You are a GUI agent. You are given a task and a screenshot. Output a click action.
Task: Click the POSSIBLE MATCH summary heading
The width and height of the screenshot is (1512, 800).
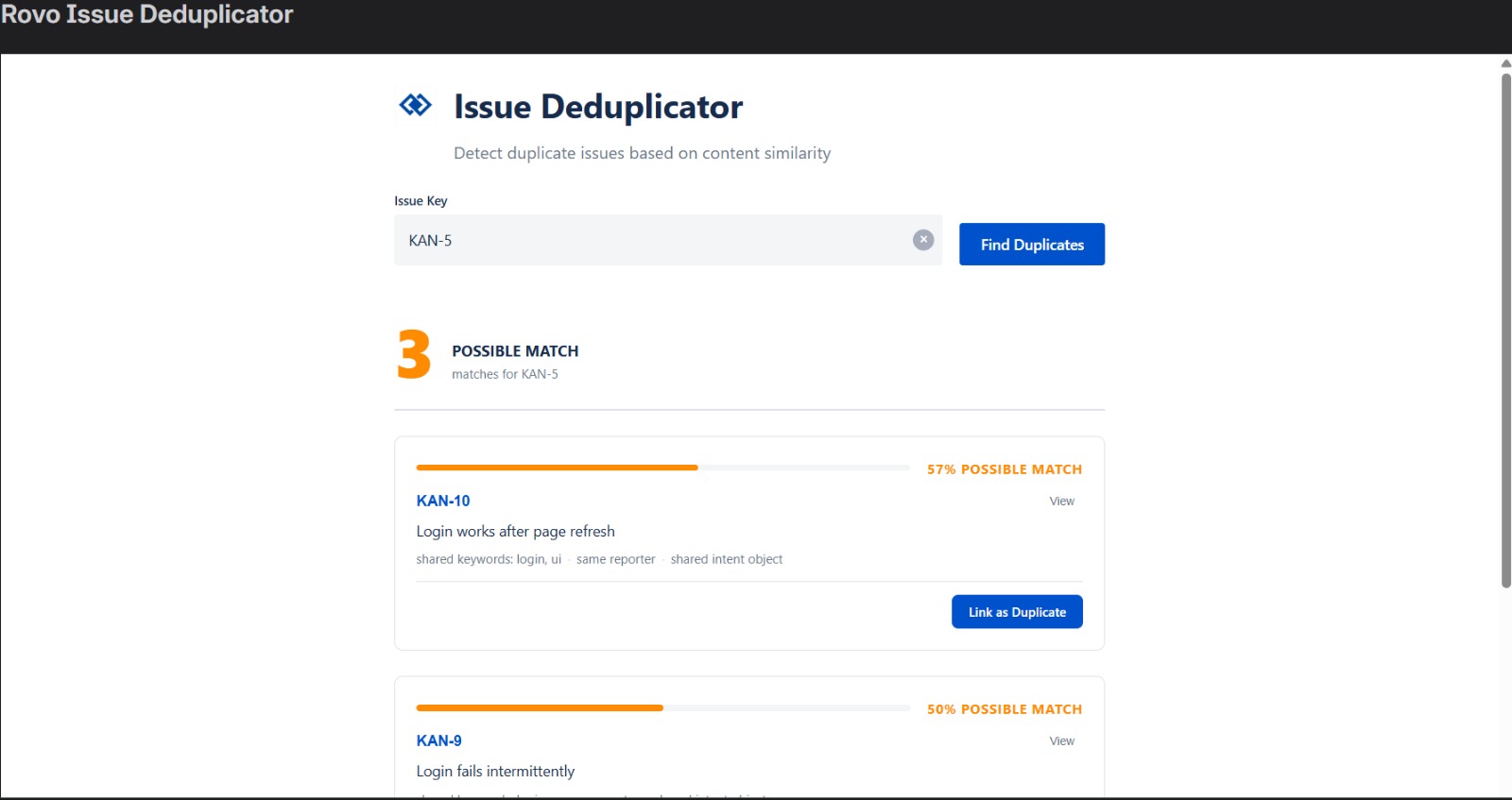pyautogui.click(x=515, y=351)
